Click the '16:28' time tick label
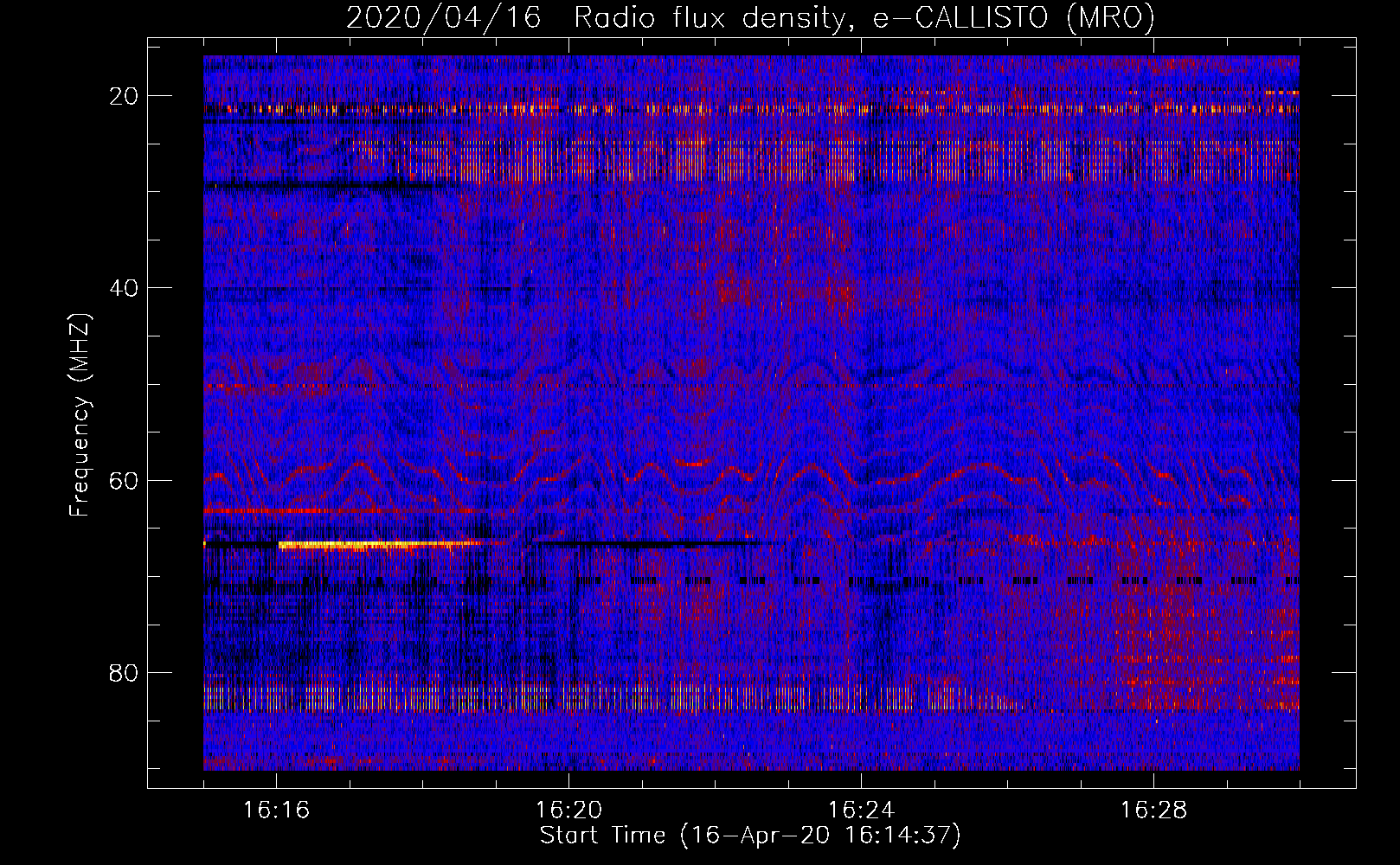Screen dimensions: 1400x865 [x=1153, y=811]
